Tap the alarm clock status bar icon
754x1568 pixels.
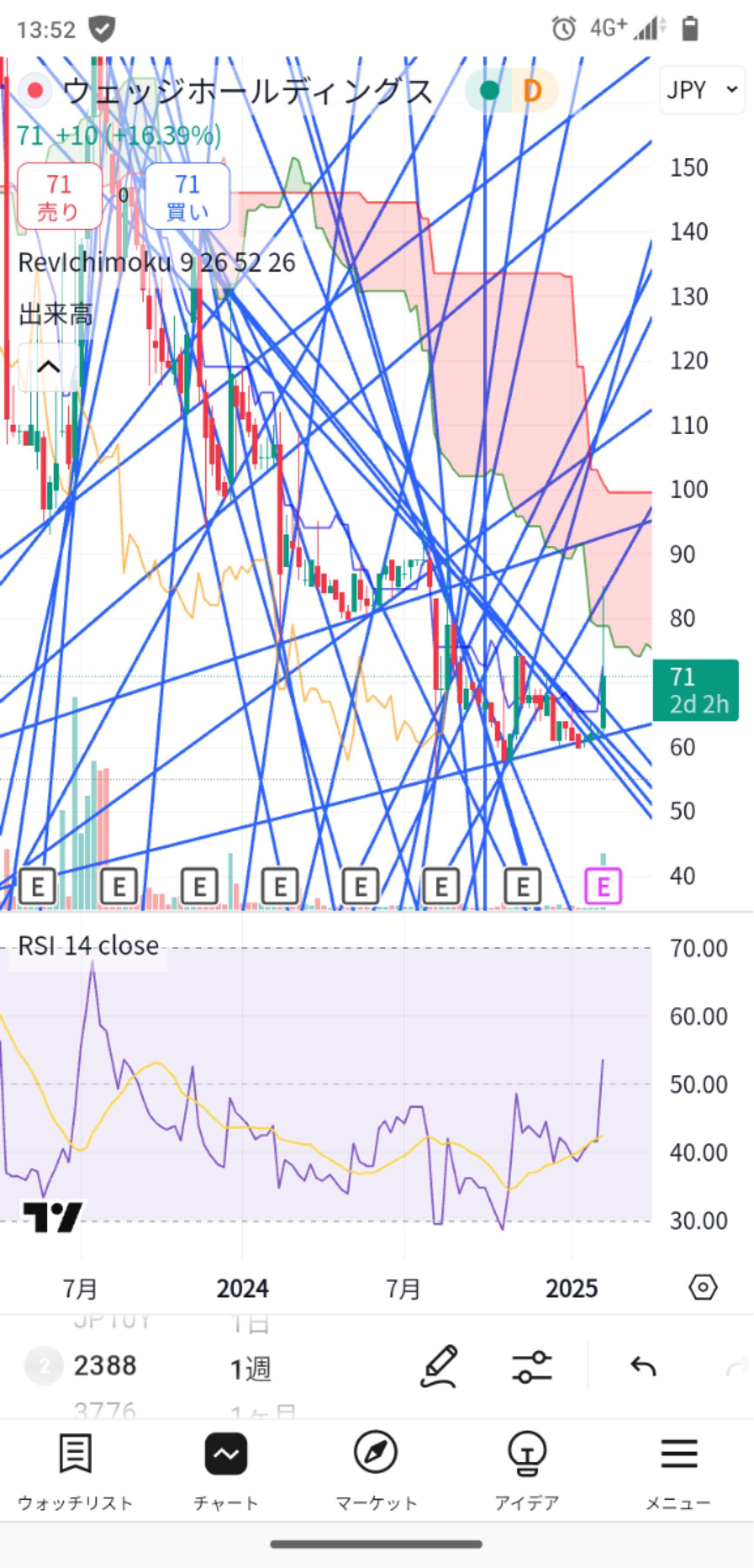[x=563, y=29]
